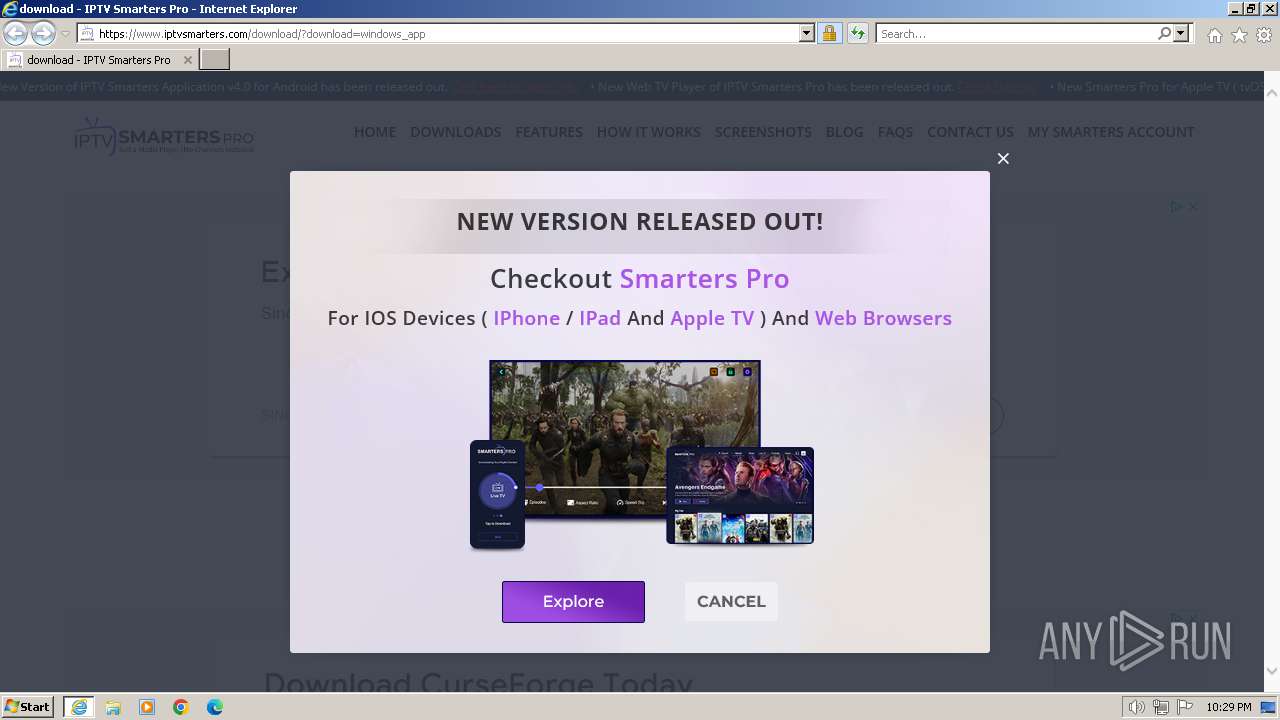1280x720 pixels.
Task: Open the FAQS menu link
Action: (895, 132)
